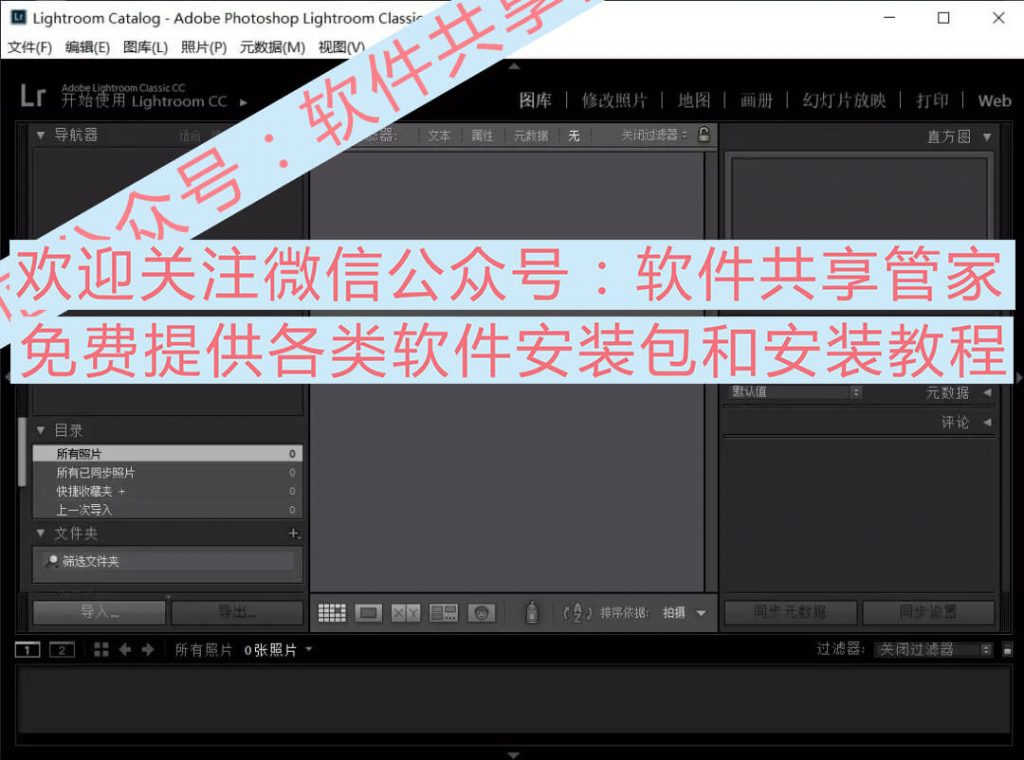1024x760 pixels.
Task: Switch to the 图库 module
Action: click(x=536, y=101)
